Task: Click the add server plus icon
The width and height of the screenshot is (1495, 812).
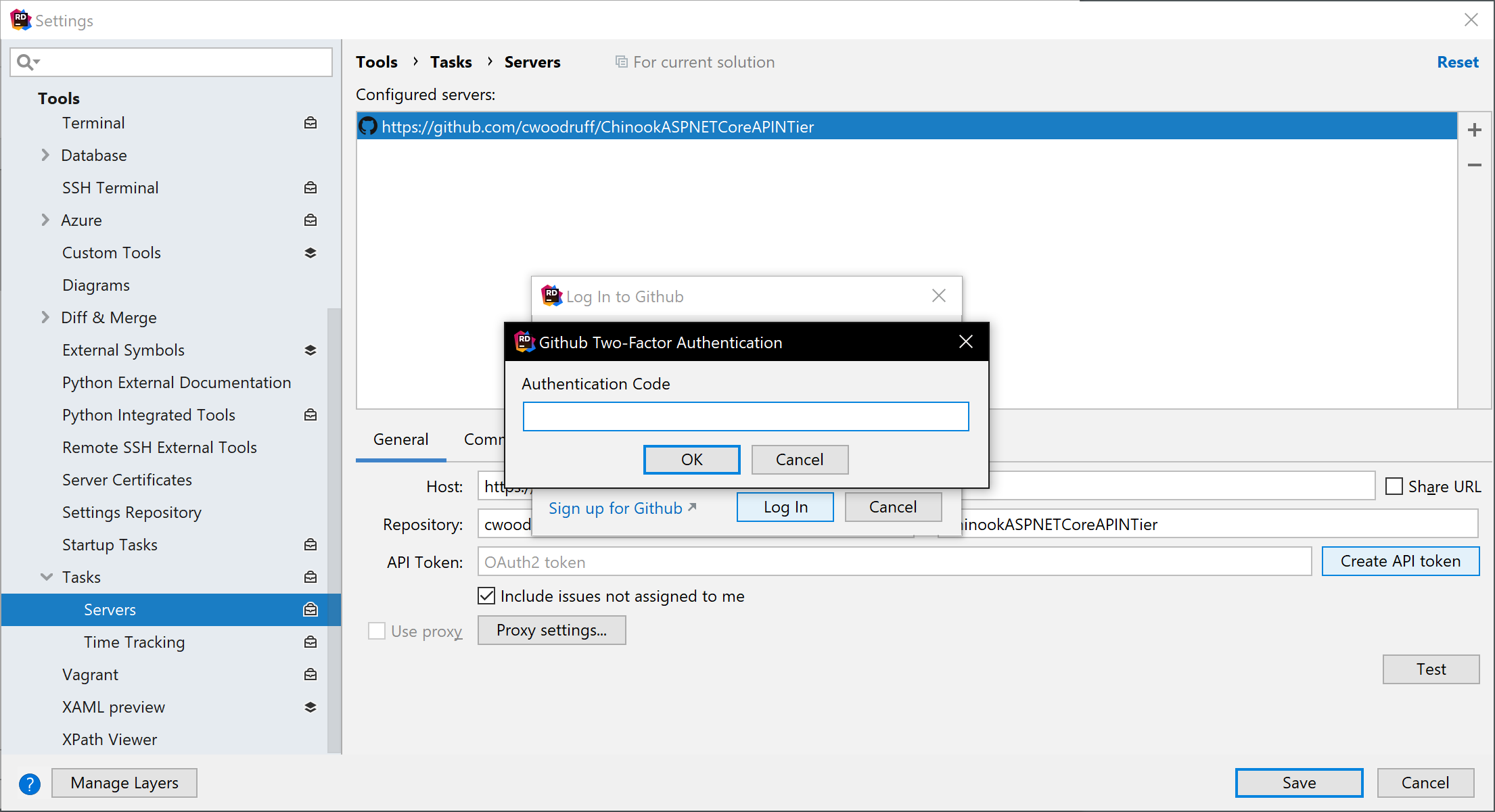Action: (1475, 130)
